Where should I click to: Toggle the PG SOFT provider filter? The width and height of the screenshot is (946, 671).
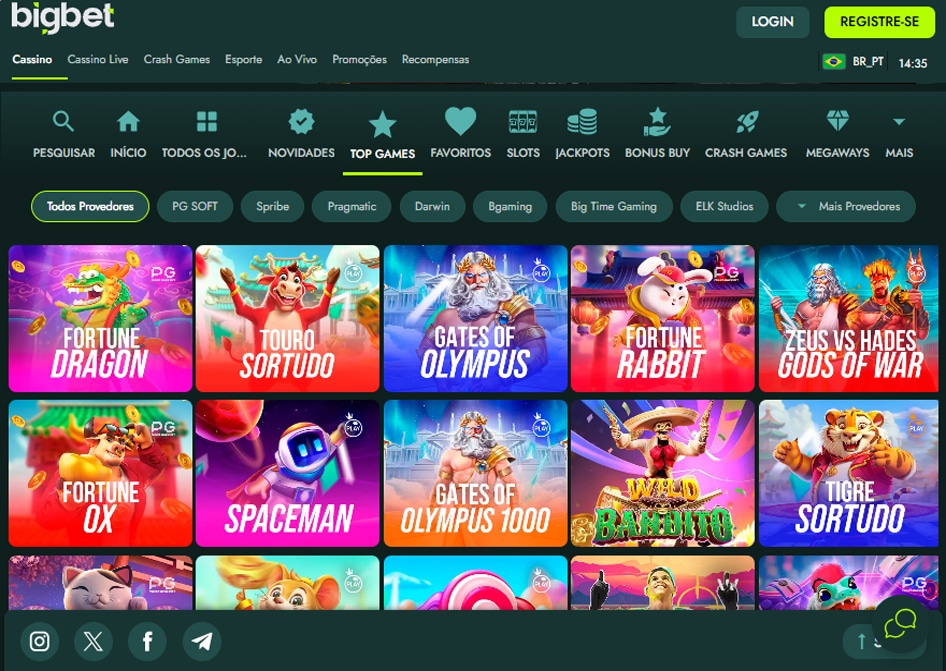(x=194, y=206)
